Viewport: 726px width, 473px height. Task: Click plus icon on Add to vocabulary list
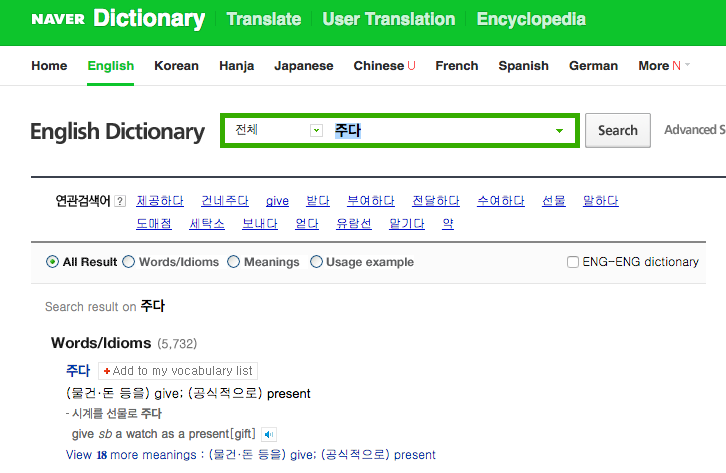[107, 370]
